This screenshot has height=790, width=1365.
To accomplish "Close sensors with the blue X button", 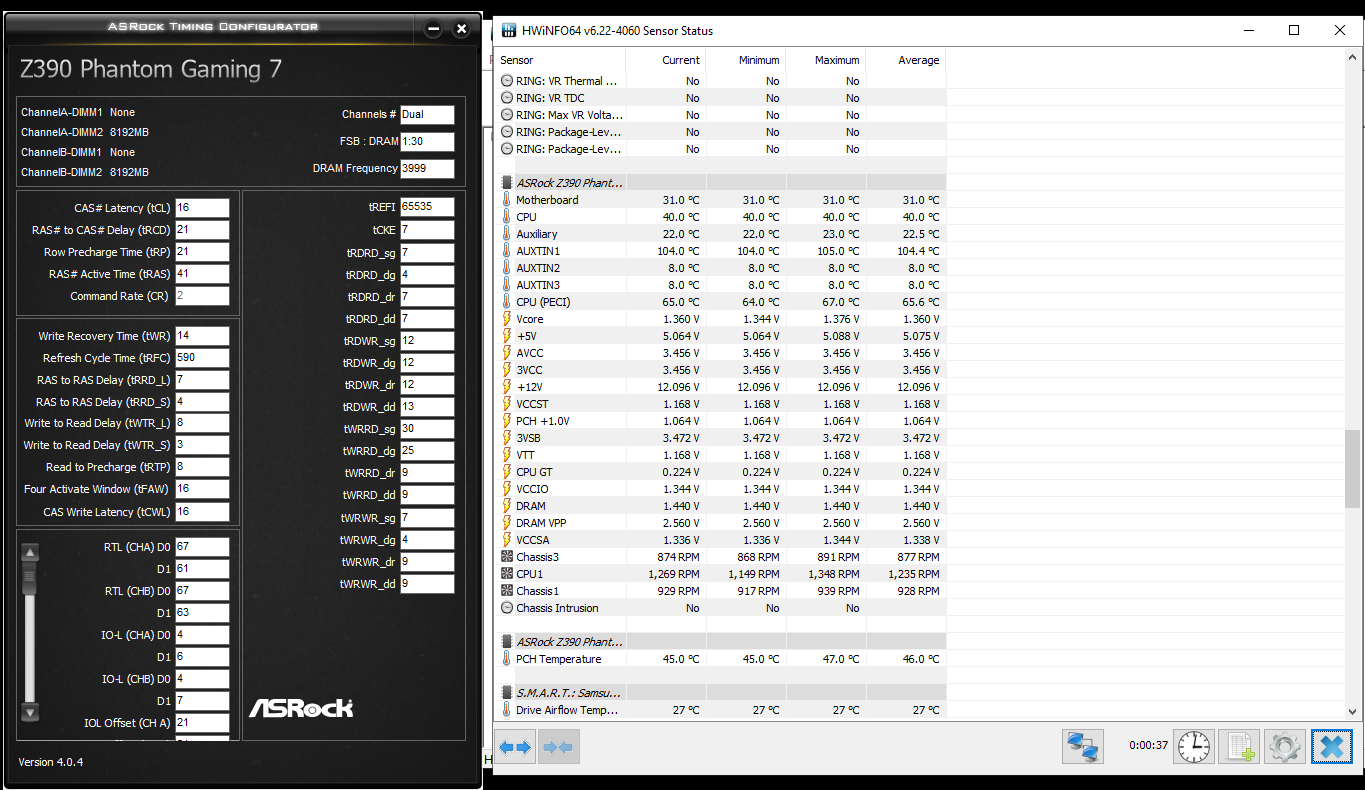I will [x=1331, y=746].
